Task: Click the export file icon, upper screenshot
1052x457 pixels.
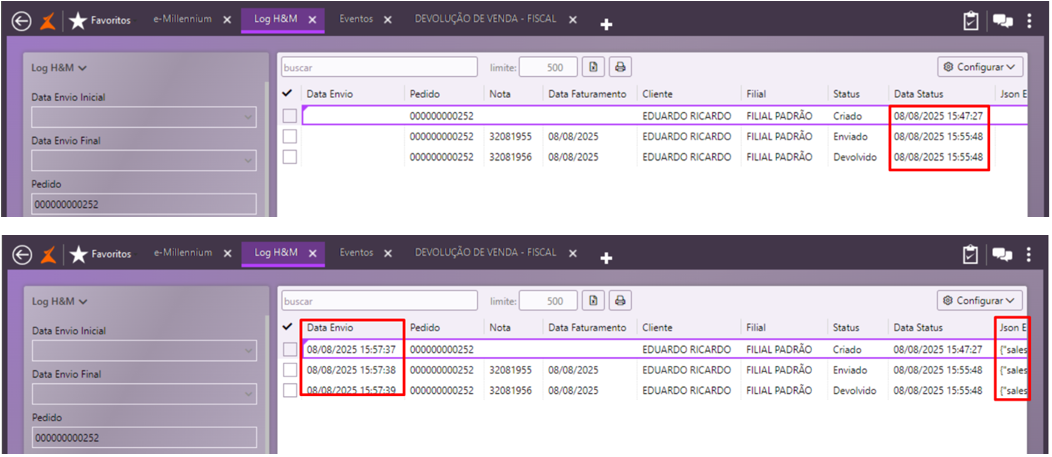Action: pos(593,67)
